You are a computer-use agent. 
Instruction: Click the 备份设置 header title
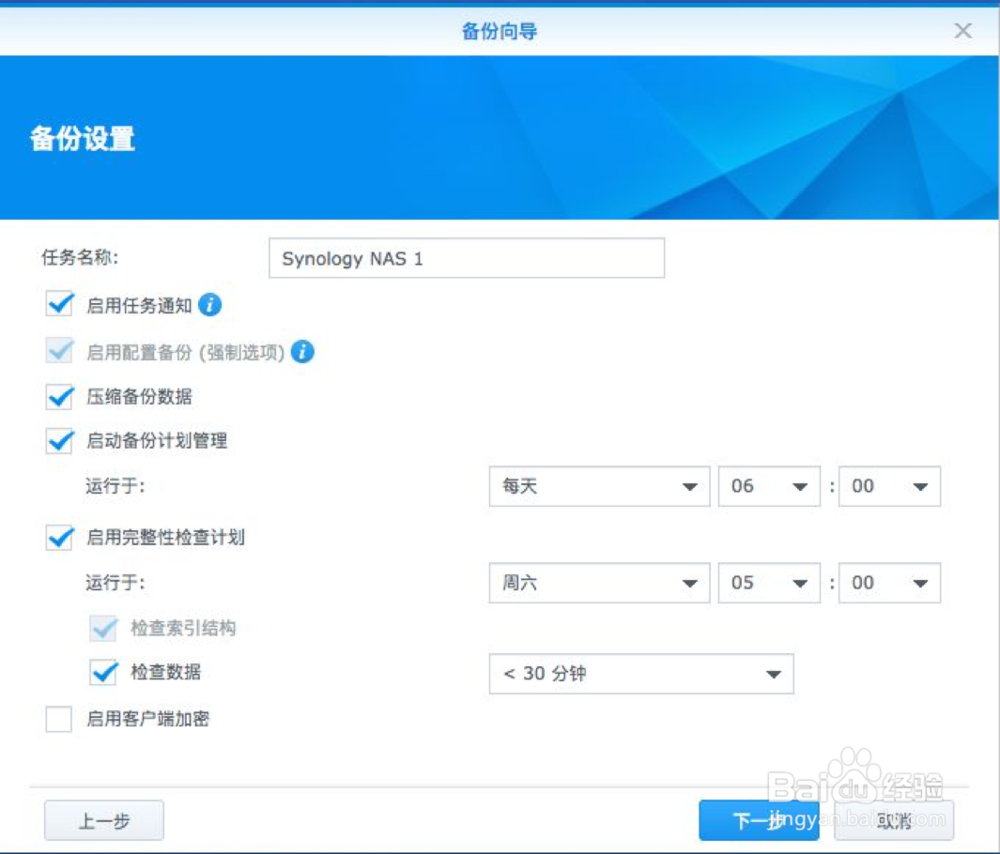(x=82, y=138)
